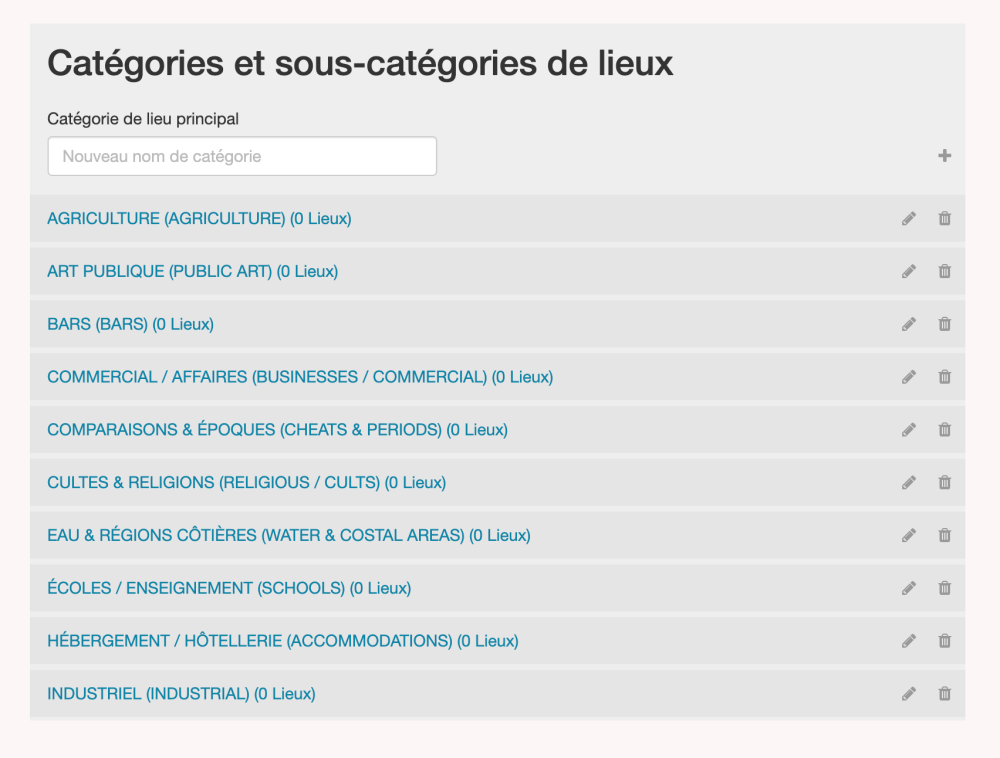Delete the BARS category via trash icon
The width and height of the screenshot is (1000, 758).
[944, 324]
